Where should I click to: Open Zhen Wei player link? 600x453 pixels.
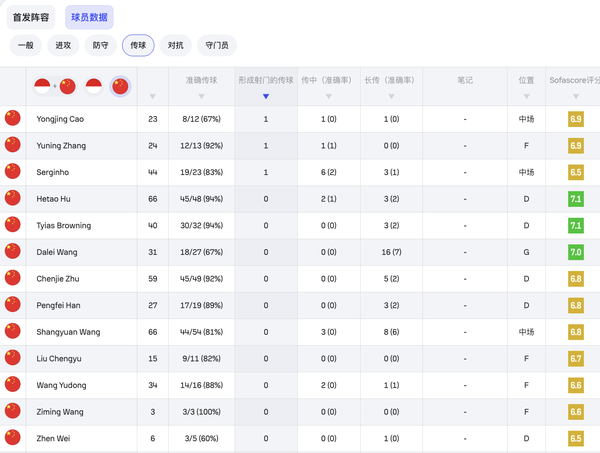[53, 438]
